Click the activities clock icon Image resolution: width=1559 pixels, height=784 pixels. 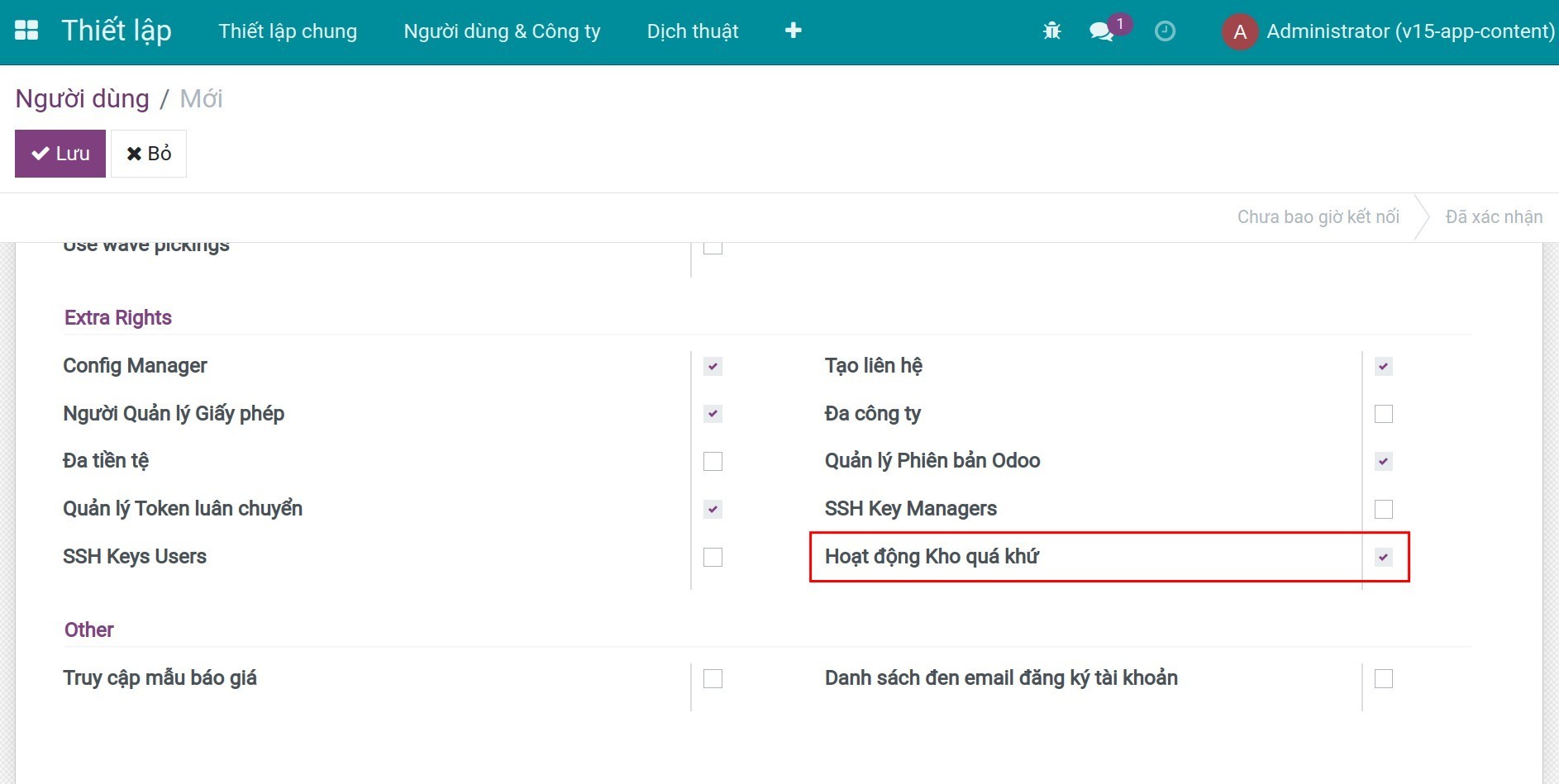pos(1165,31)
